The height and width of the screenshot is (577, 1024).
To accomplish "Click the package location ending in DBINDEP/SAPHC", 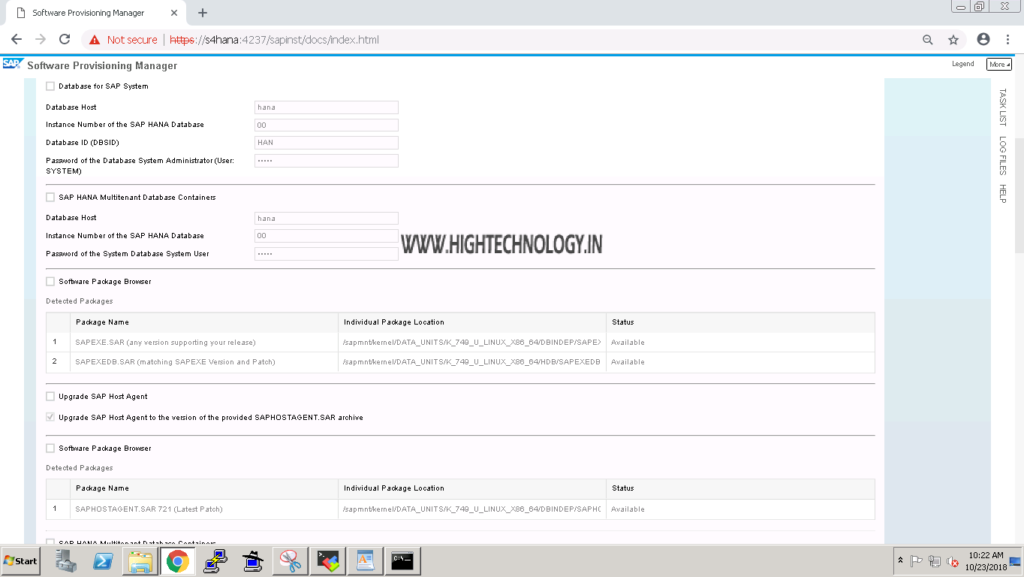I will click(472, 509).
